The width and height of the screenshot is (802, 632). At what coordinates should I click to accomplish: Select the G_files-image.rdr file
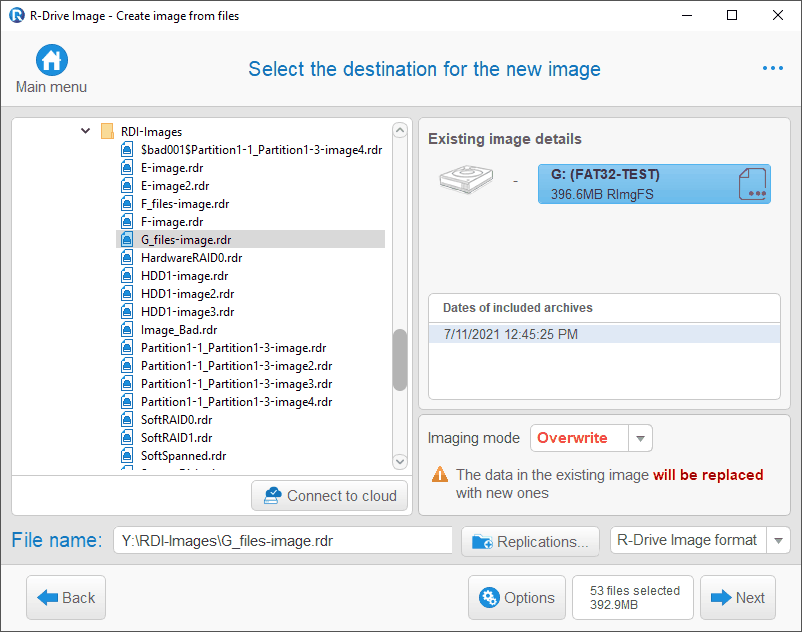click(x=186, y=239)
